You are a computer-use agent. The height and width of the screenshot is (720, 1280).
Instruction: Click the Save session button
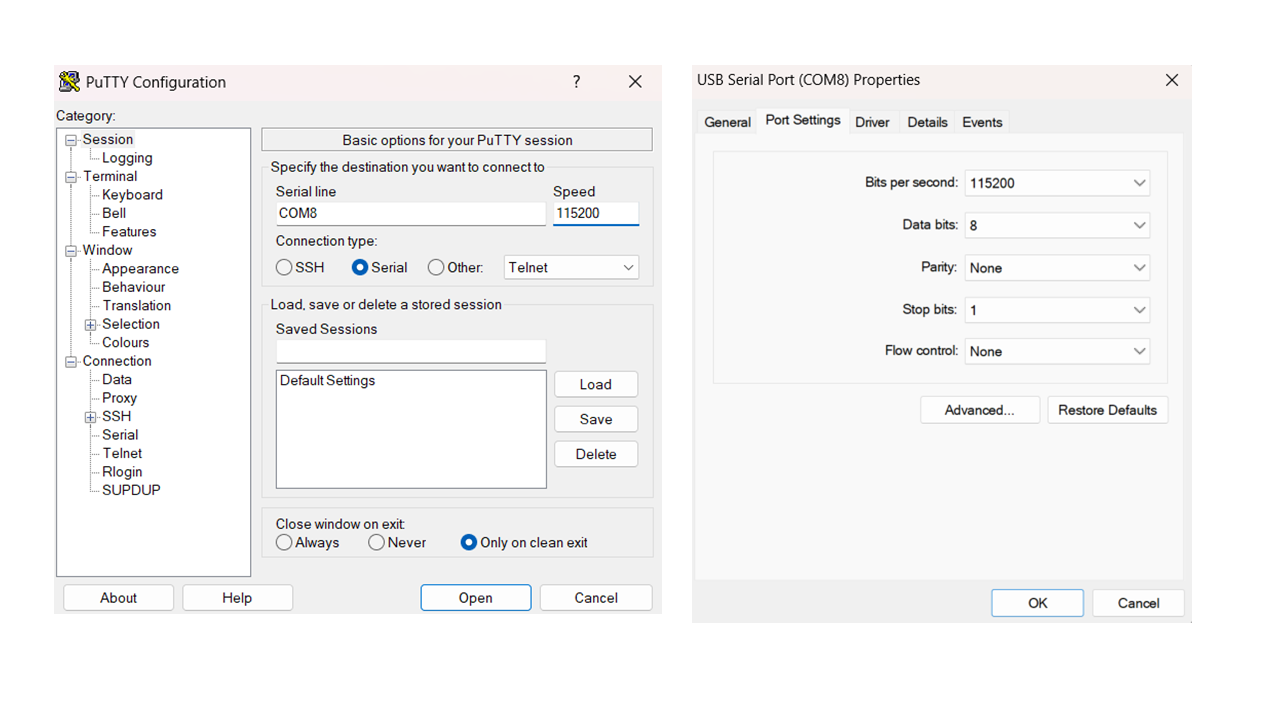click(x=596, y=419)
